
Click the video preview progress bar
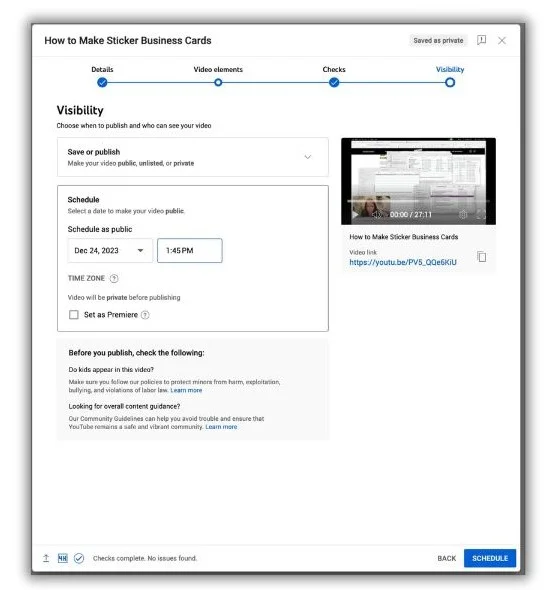418,201
